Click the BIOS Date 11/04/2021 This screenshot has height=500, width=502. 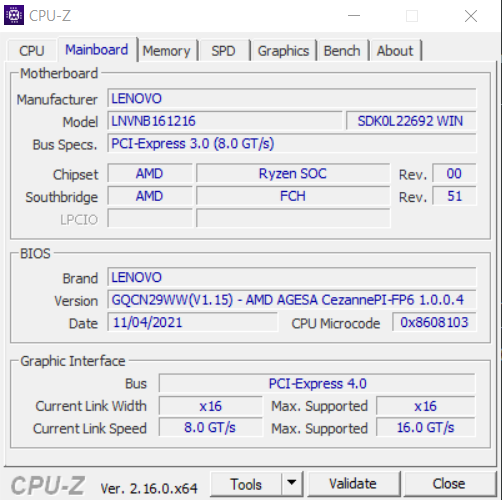(193, 322)
